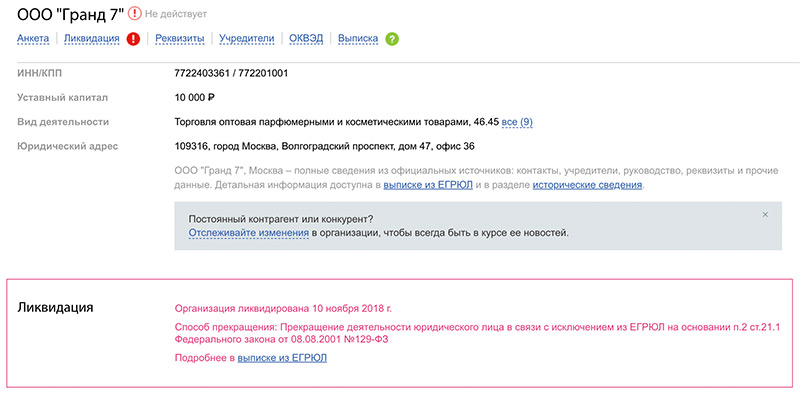This screenshot has height=399, width=800.
Task: Click the red exclamation icon next to Ликвидация
Action: [x=134, y=39]
